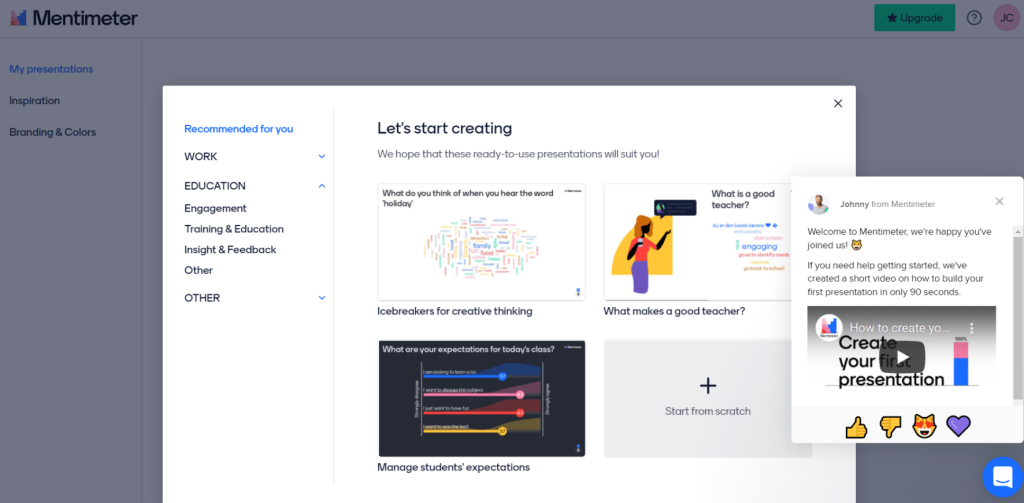This screenshot has width=1024, height=503.
Task: Open the chat launcher bubble icon
Action: click(1002, 477)
